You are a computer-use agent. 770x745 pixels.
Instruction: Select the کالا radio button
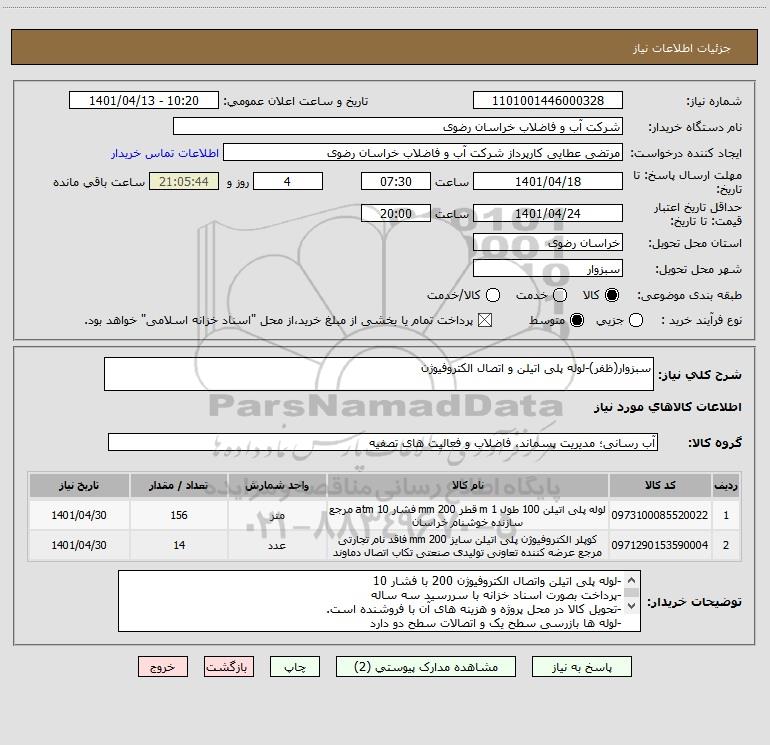(x=612, y=295)
